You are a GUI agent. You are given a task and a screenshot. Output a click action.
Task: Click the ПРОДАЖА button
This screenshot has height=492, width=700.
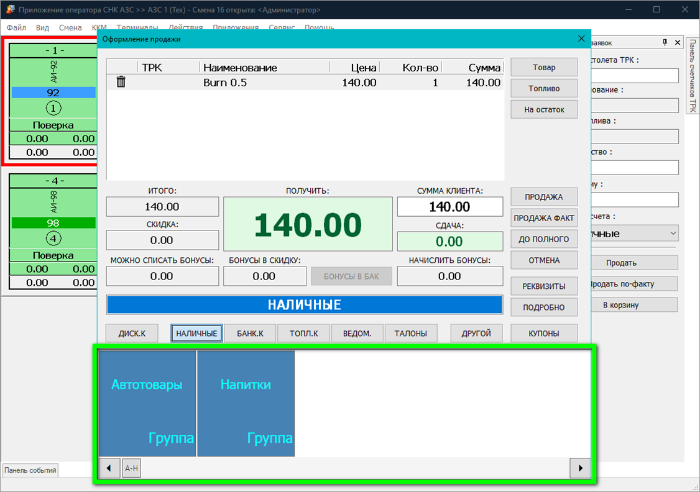point(544,197)
